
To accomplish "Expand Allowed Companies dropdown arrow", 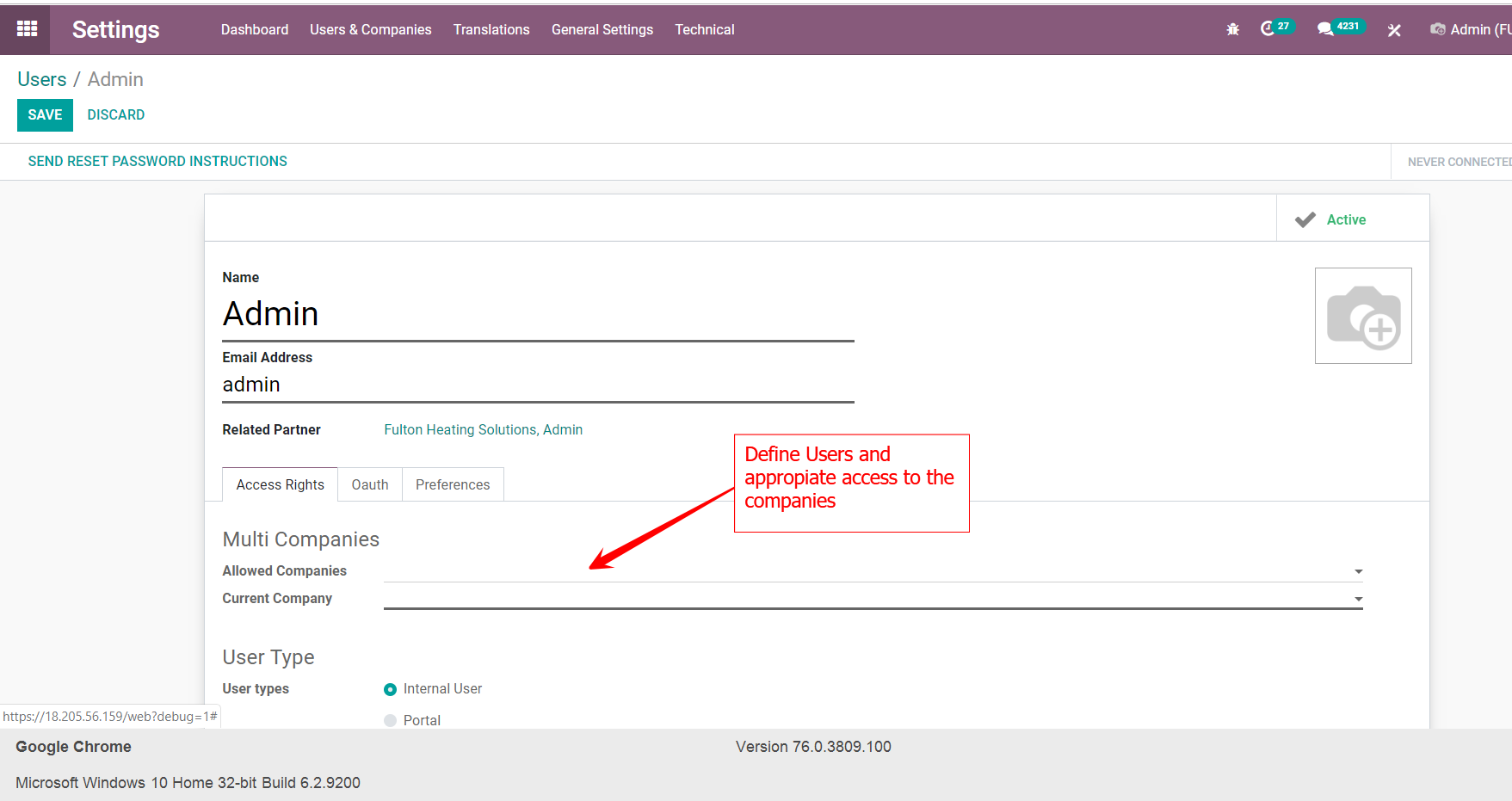I will click(1358, 571).
